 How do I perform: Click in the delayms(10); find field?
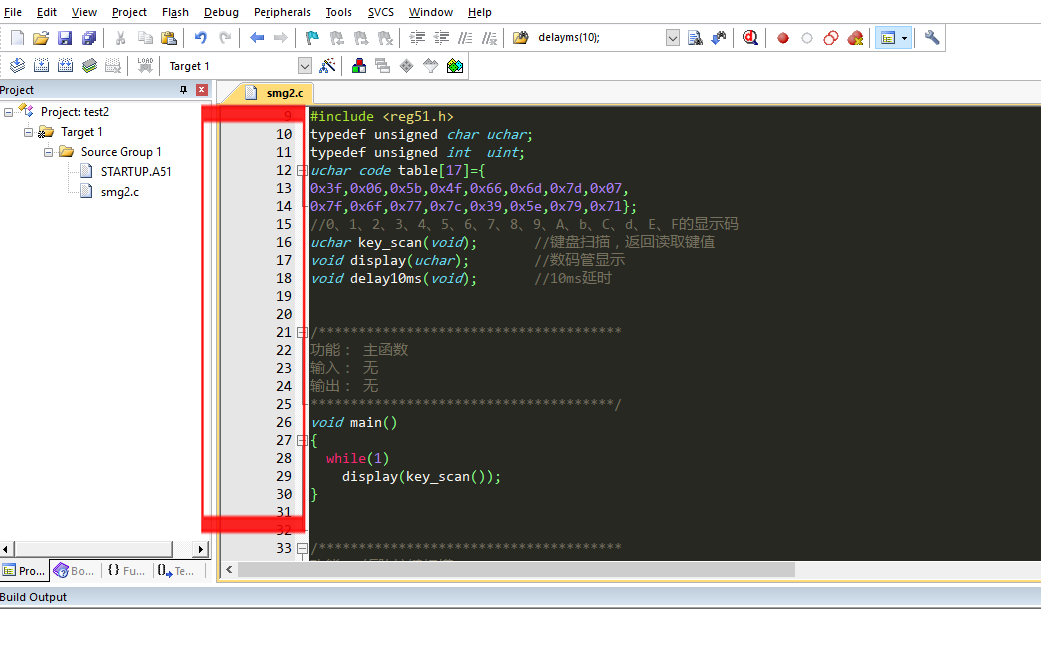[x=600, y=38]
